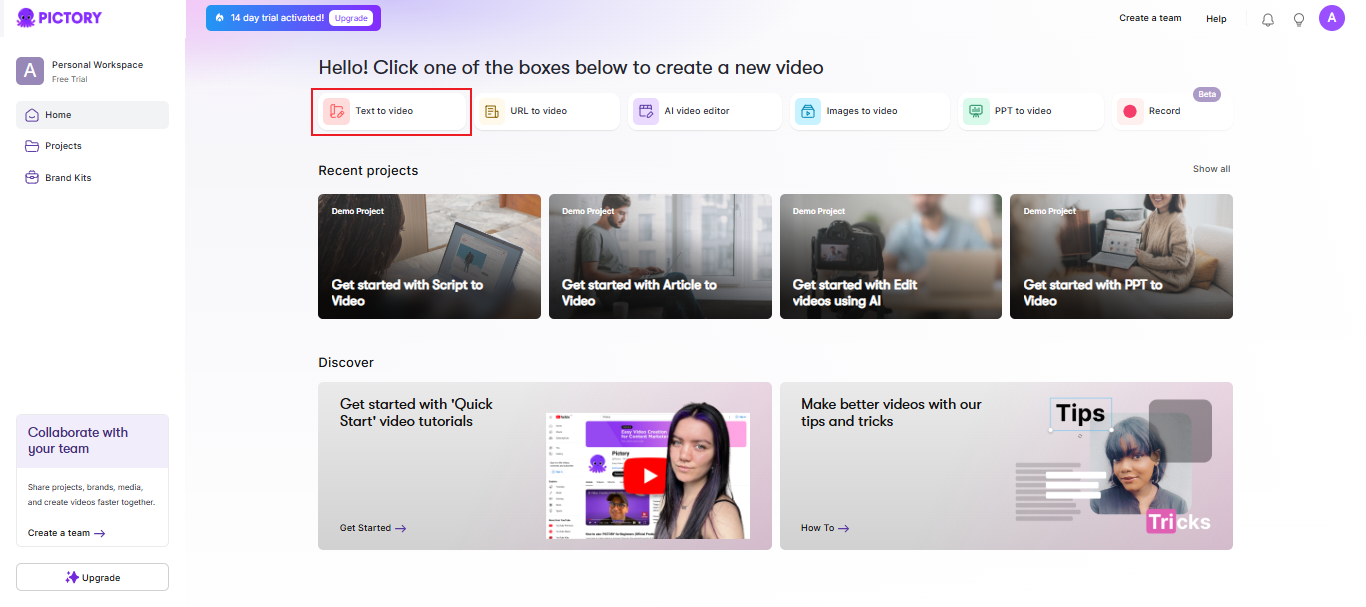Open Personal Workspace switcher
Viewport: 1366px width, 607px height.
pos(92,71)
